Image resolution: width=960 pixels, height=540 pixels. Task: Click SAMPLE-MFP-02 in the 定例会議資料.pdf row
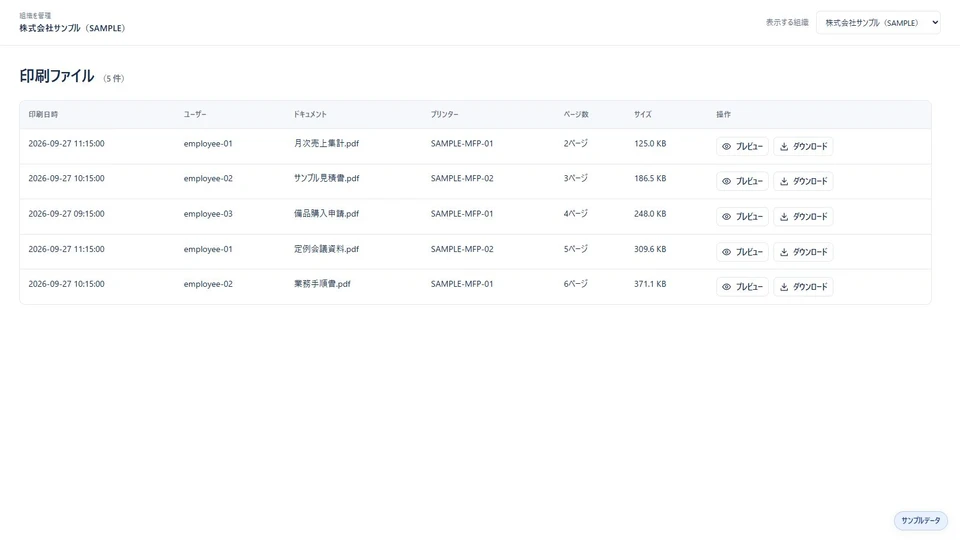pyautogui.click(x=462, y=249)
